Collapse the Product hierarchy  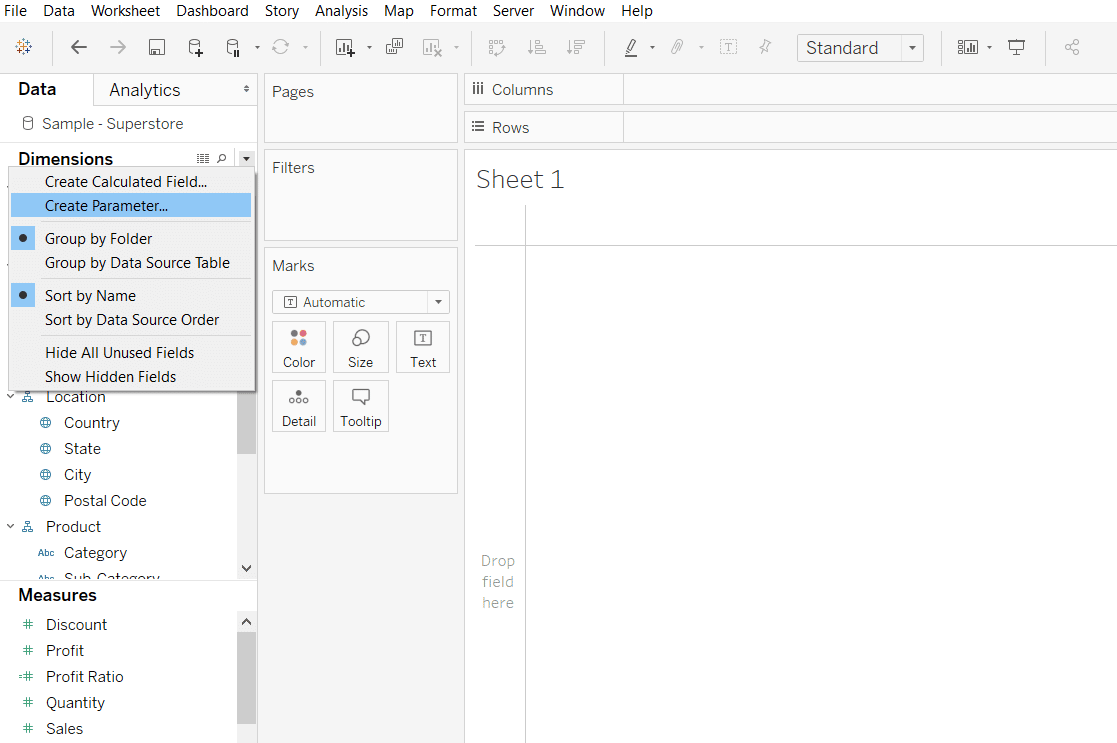point(10,526)
